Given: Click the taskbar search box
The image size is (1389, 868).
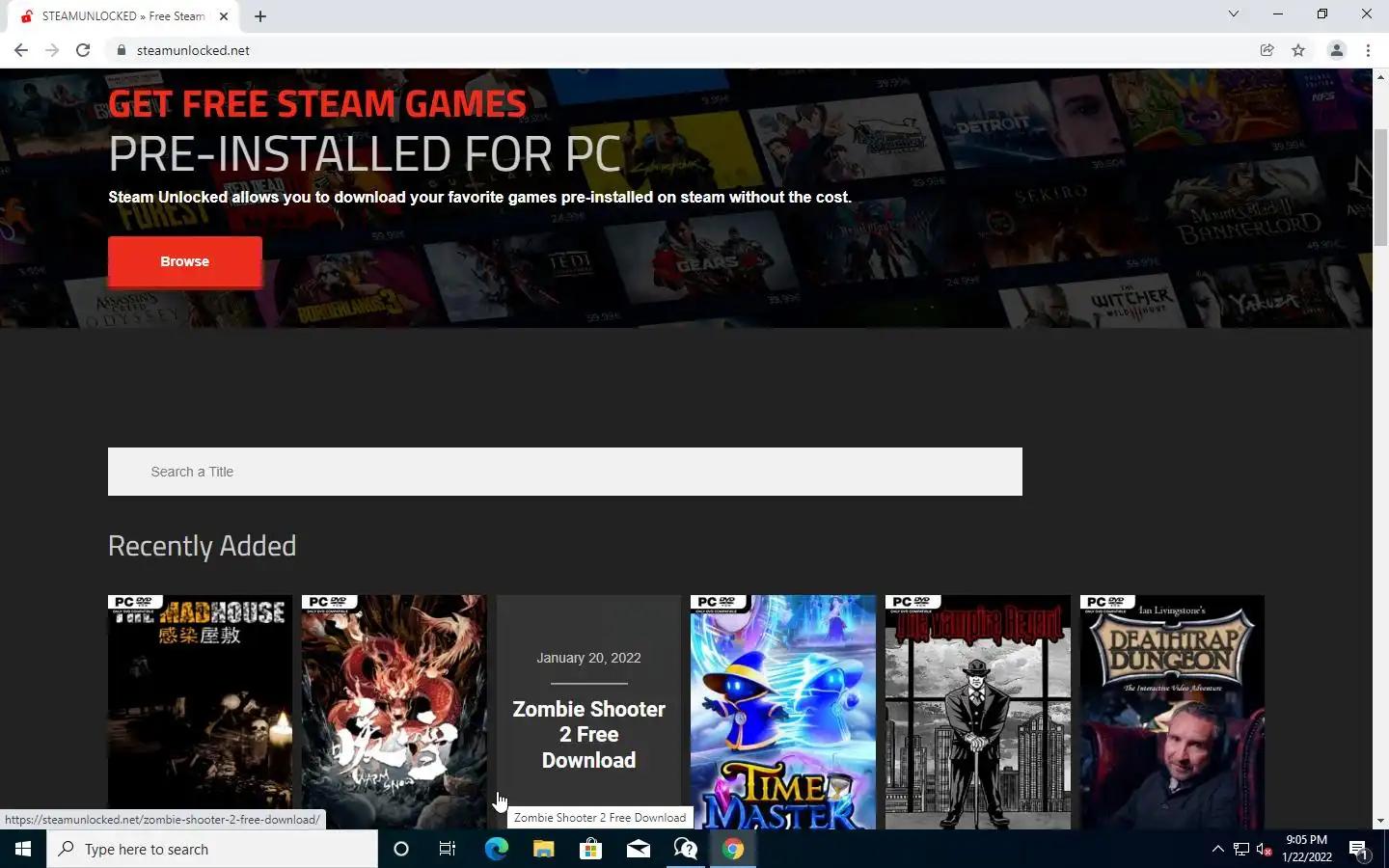Looking at the screenshot, I should [212, 849].
